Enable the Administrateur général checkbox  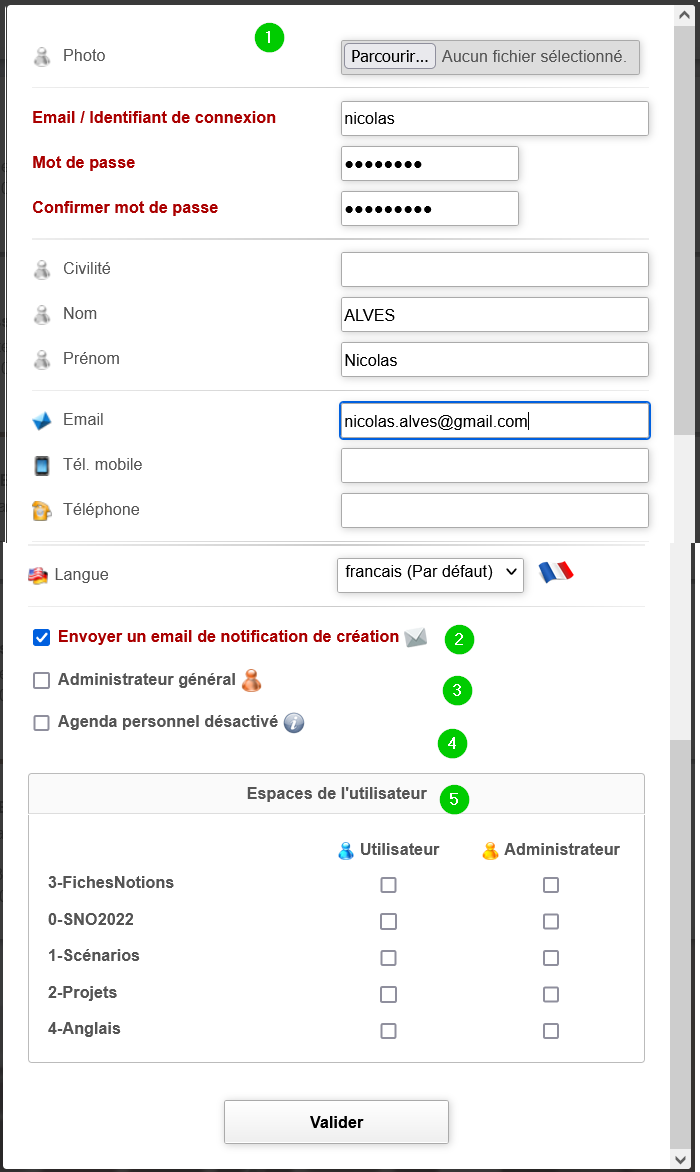pyautogui.click(x=42, y=680)
